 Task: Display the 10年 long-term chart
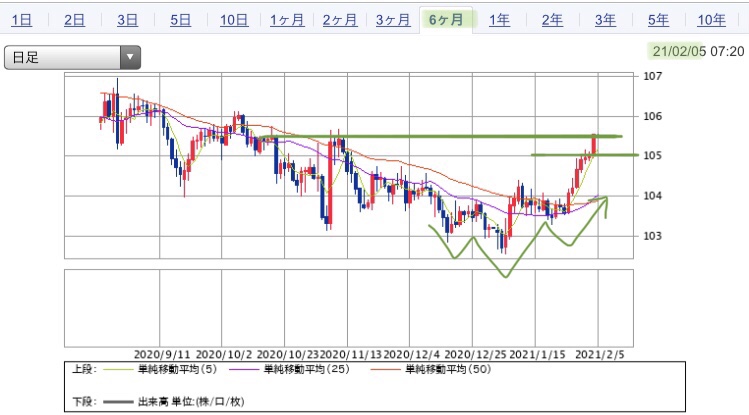pos(711,20)
